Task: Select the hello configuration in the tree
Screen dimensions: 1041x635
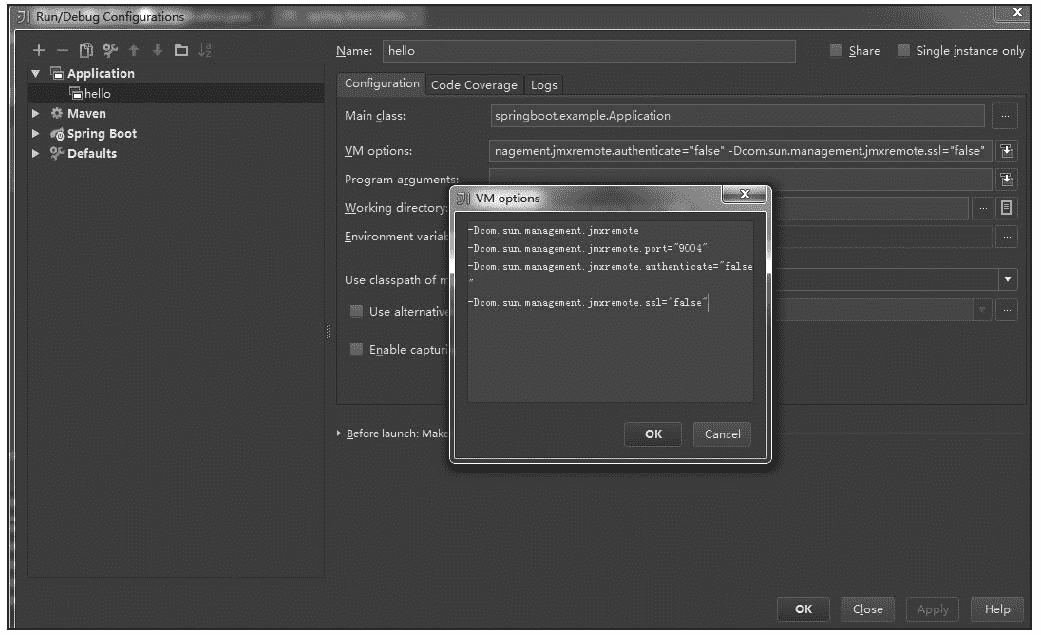Action: pos(97,94)
